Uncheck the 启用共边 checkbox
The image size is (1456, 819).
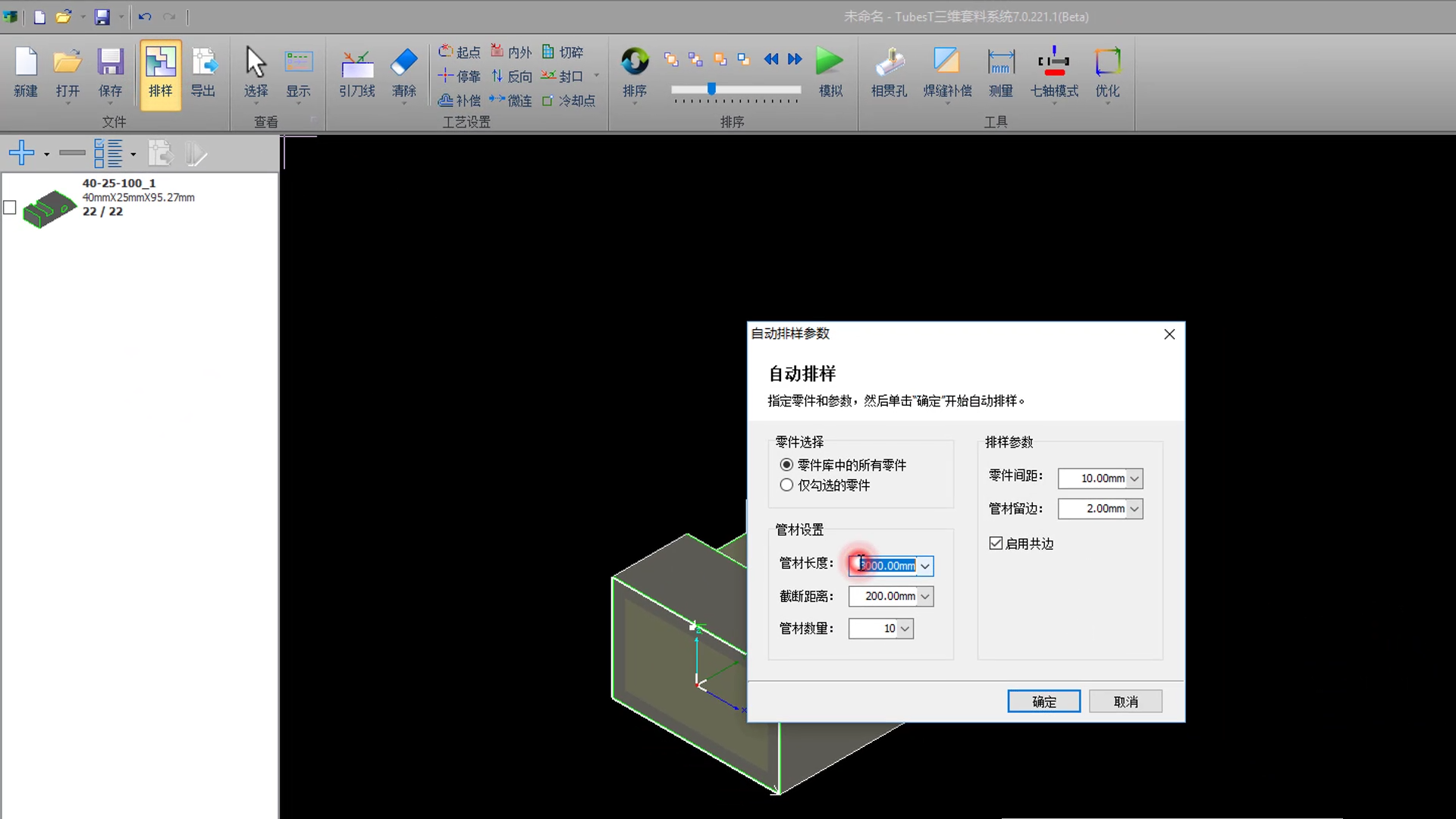(x=996, y=543)
